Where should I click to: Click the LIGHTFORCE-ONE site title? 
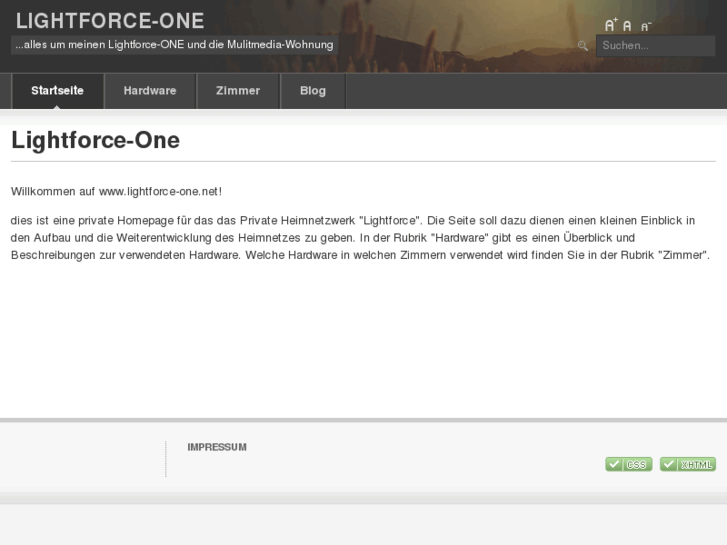point(110,20)
